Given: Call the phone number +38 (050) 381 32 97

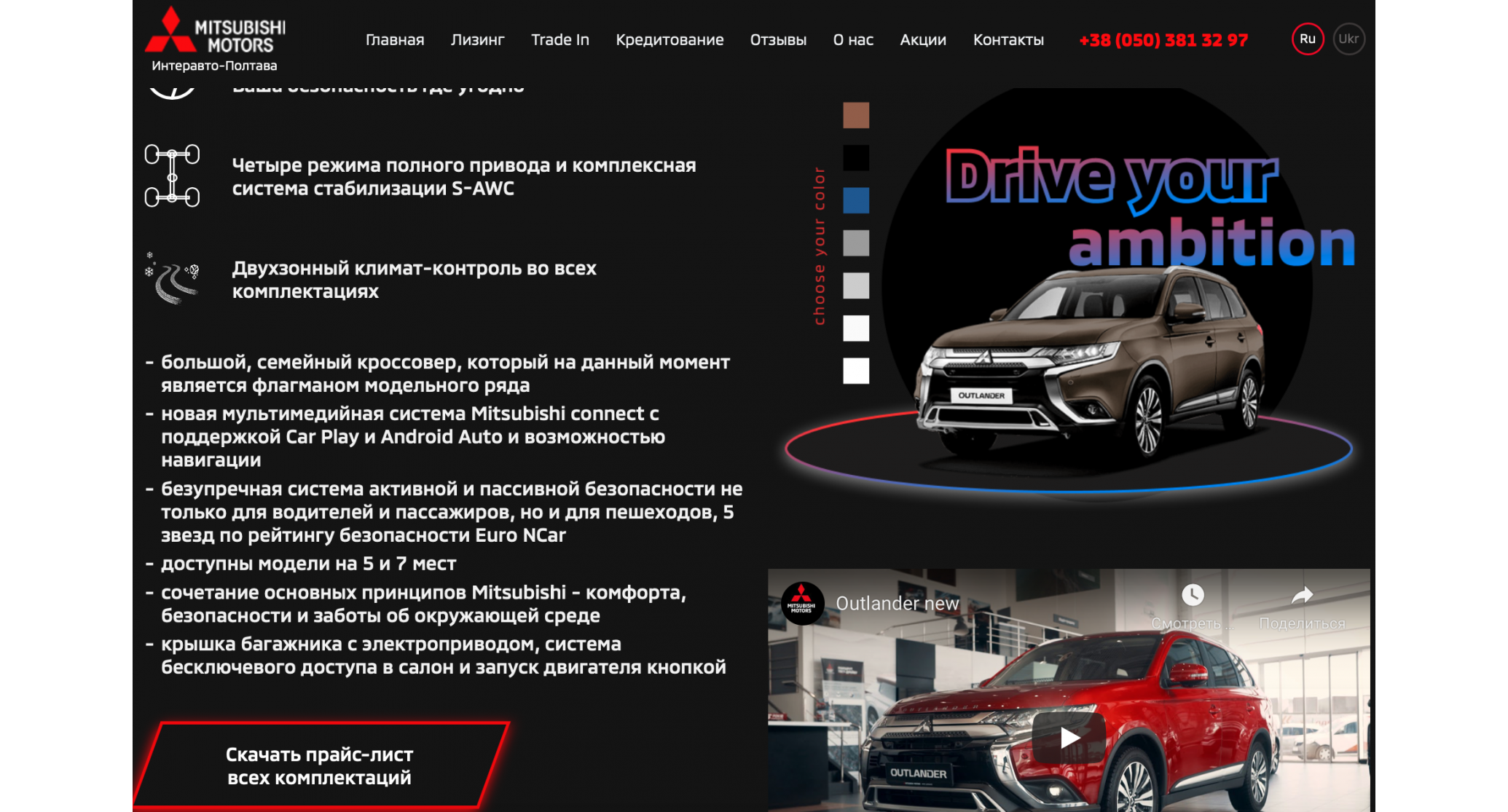Looking at the screenshot, I should (x=1163, y=40).
